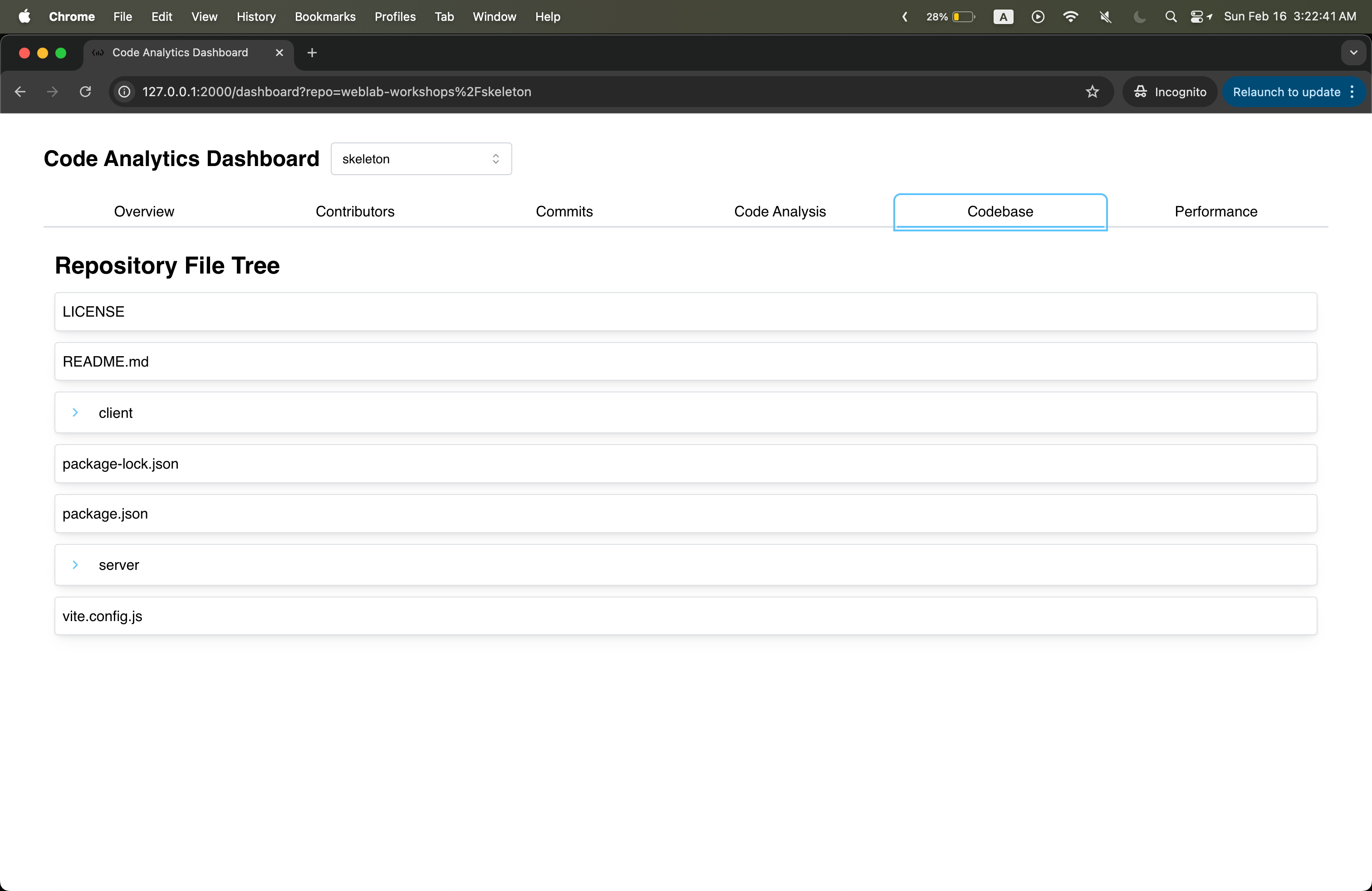
Task: Expand the server folder chevron
Action: 75,565
